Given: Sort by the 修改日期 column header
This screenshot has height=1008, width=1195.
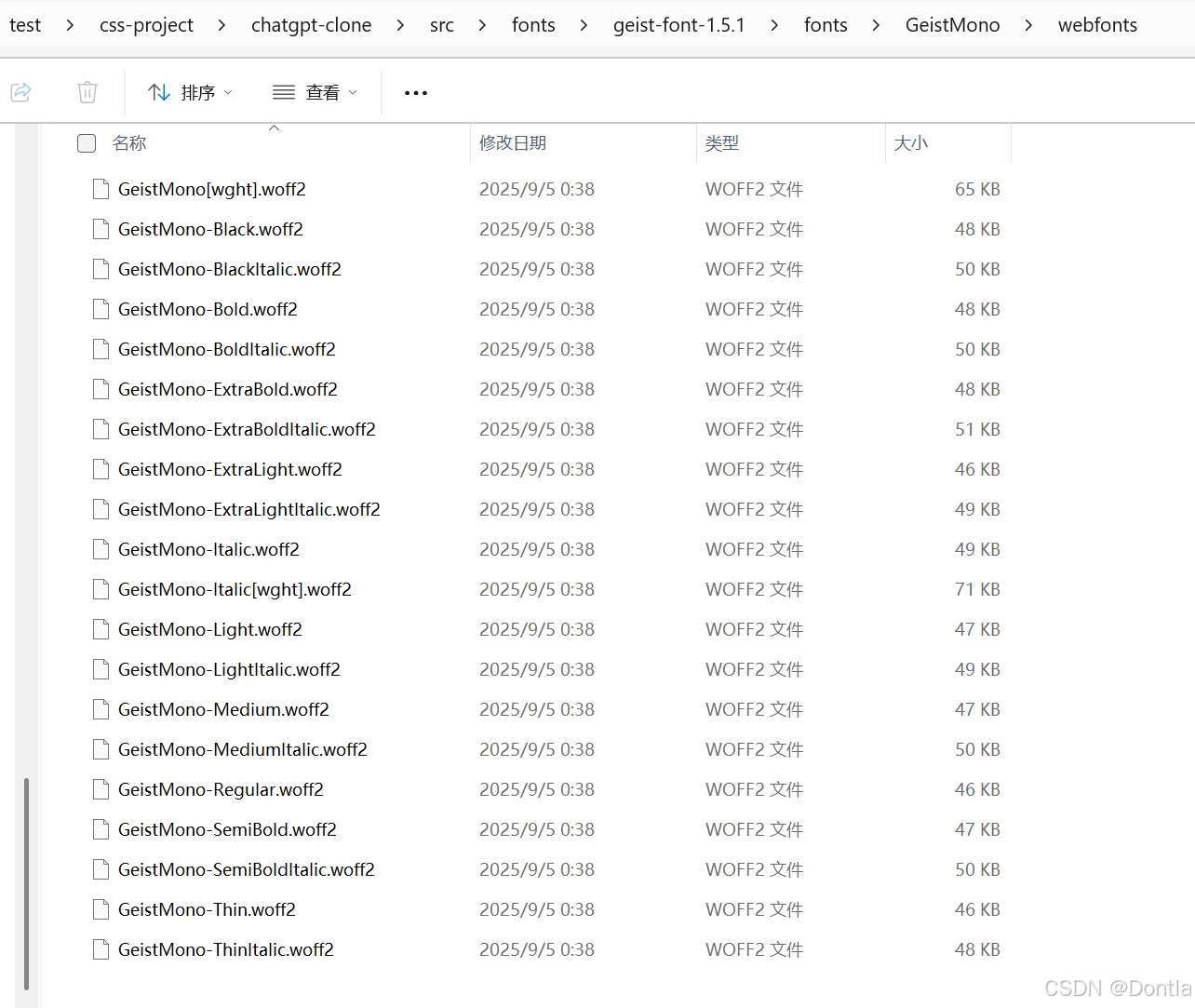Looking at the screenshot, I should tap(513, 143).
